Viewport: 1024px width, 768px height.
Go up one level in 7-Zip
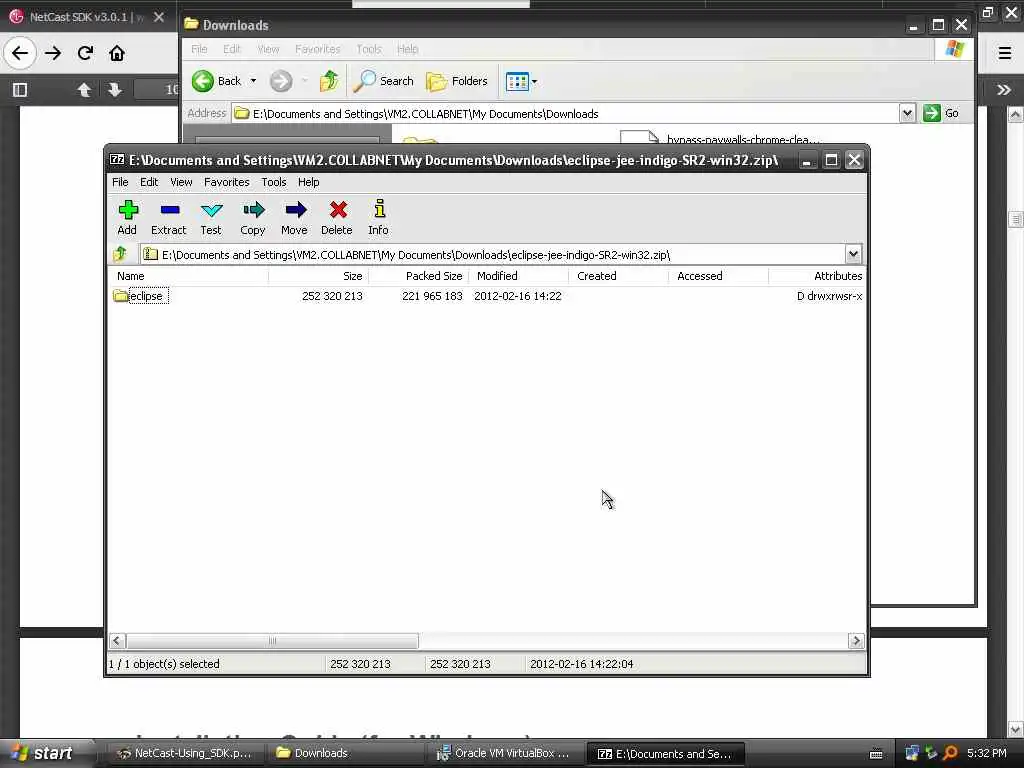121,254
